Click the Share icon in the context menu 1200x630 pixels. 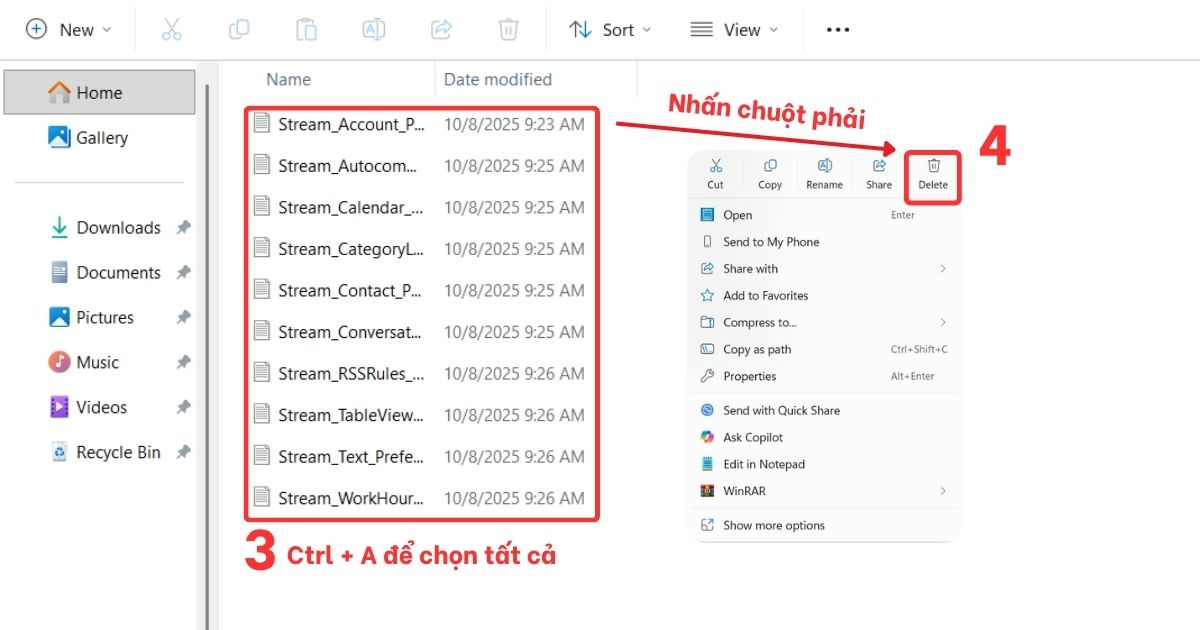pos(878,170)
